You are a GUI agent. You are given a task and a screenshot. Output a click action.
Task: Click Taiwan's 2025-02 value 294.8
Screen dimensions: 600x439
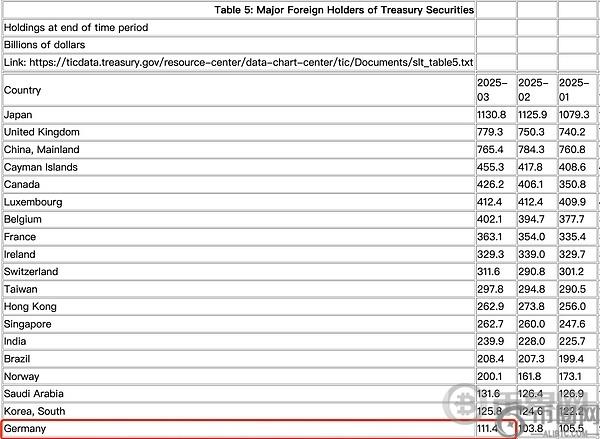click(x=535, y=289)
